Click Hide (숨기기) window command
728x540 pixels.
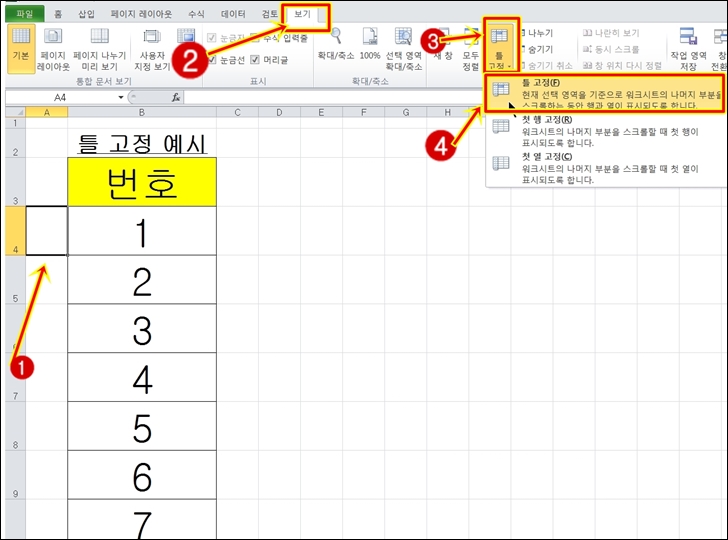pyautogui.click(x=538, y=49)
